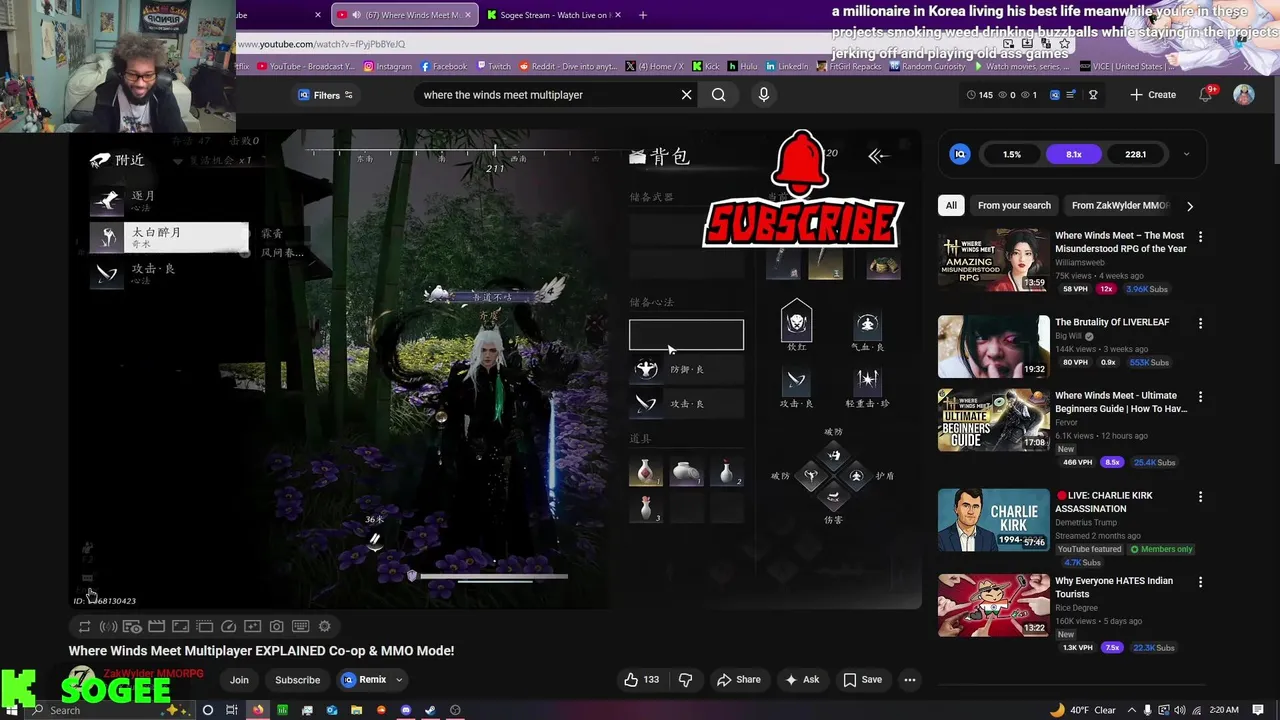Open the Twitch bookmark
1280x720 pixels.
click(x=493, y=66)
